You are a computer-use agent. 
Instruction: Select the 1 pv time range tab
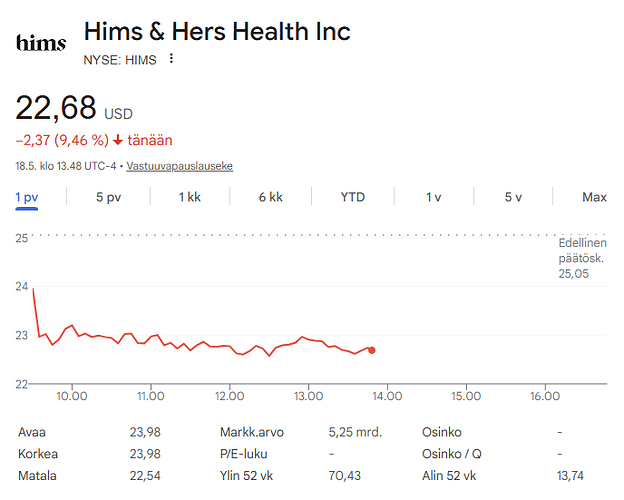(x=27, y=197)
